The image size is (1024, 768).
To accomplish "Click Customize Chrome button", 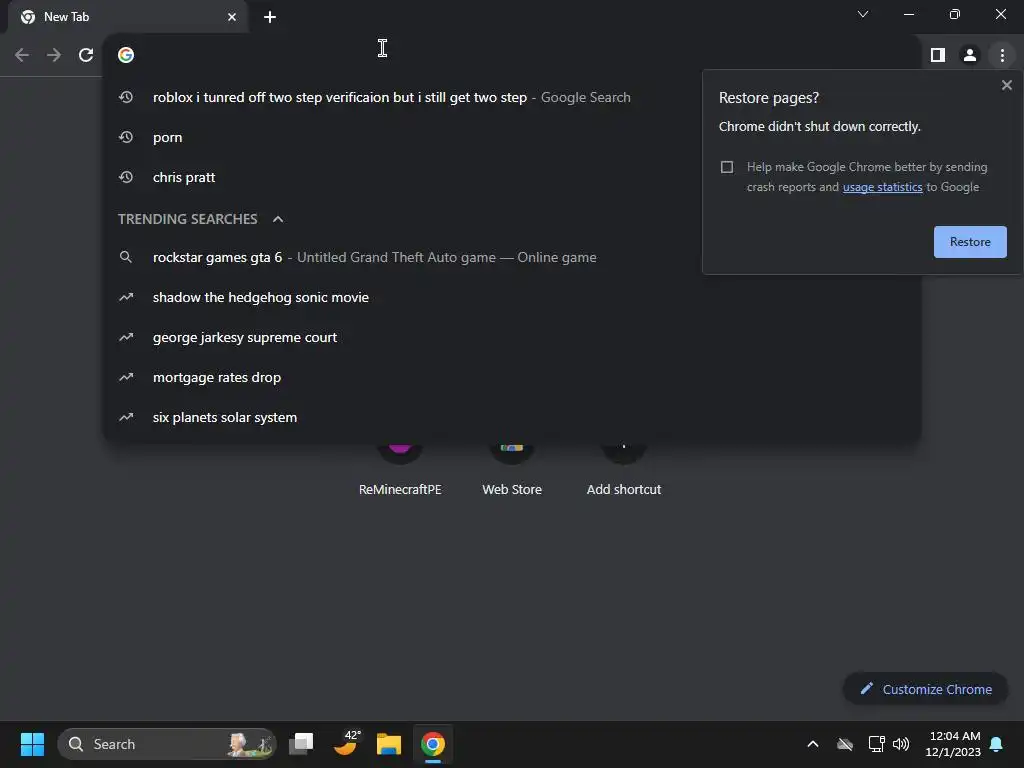I will (x=925, y=690).
